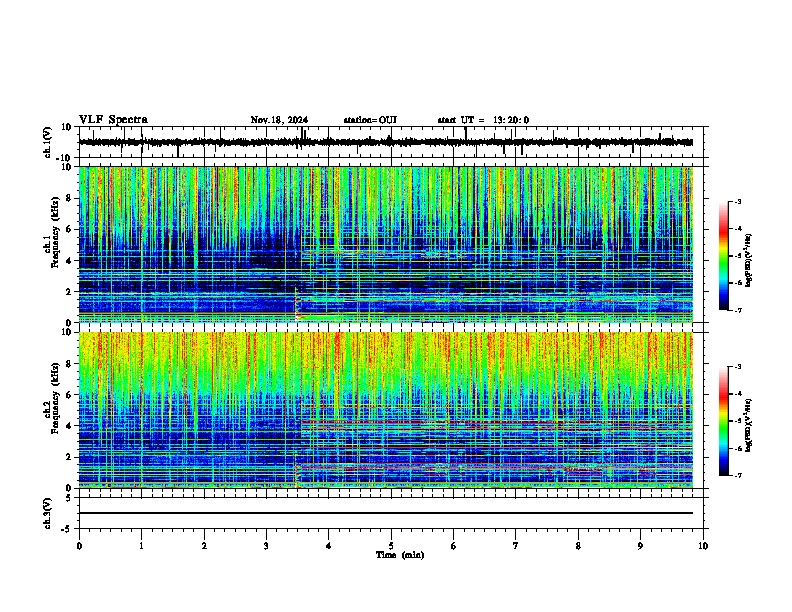Click time axis tick label "5"
The height and width of the screenshot is (612, 792).
[x=391, y=546]
